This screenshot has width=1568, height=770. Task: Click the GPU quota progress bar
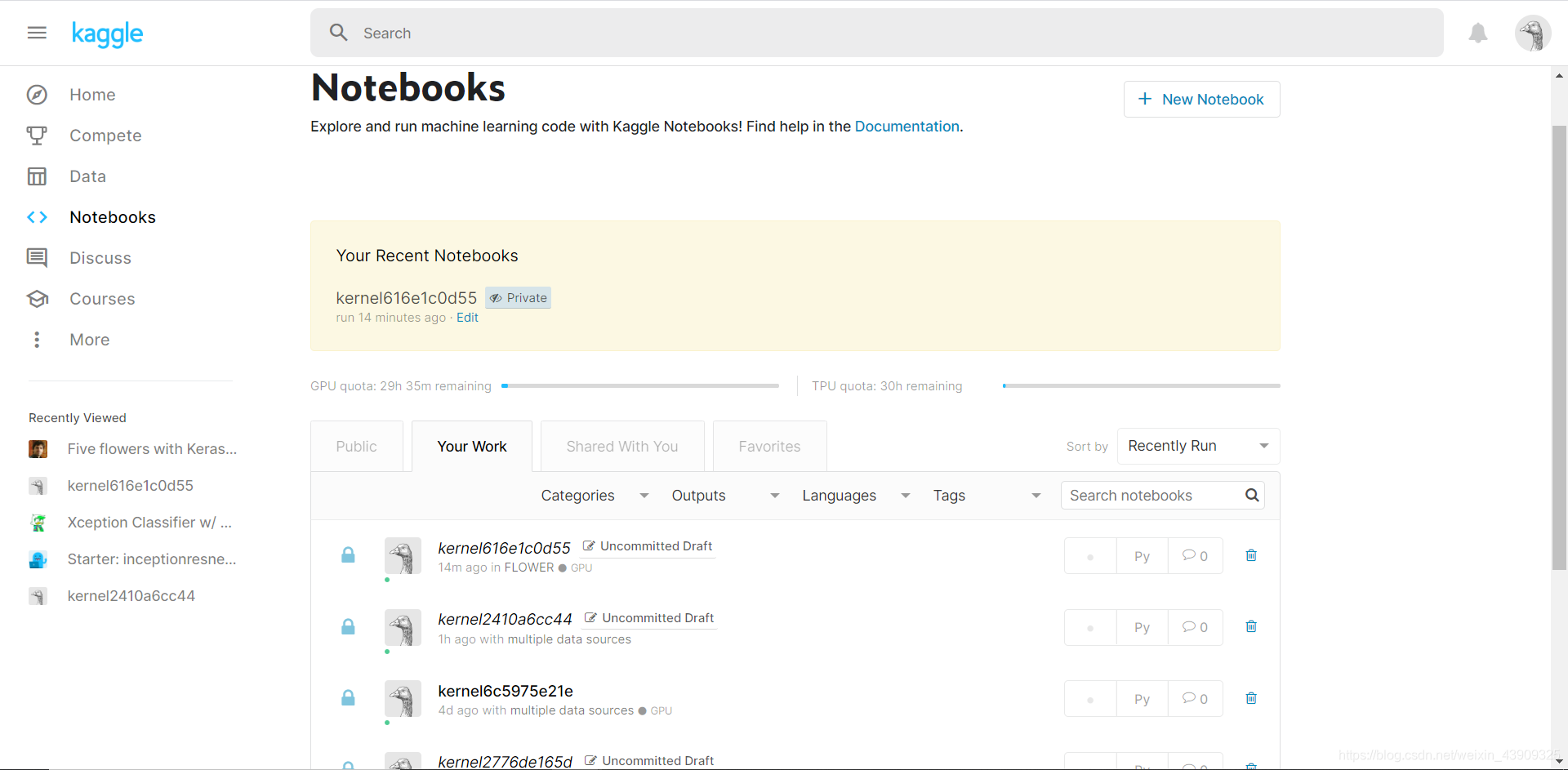point(640,385)
